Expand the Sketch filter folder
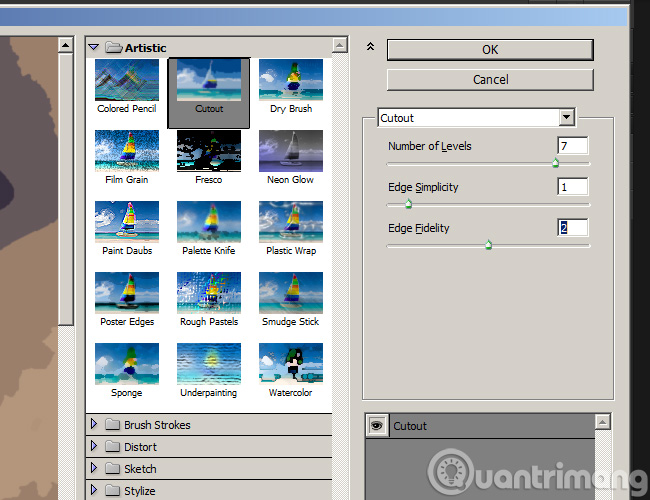Screen dimensions: 650x500 (94, 468)
